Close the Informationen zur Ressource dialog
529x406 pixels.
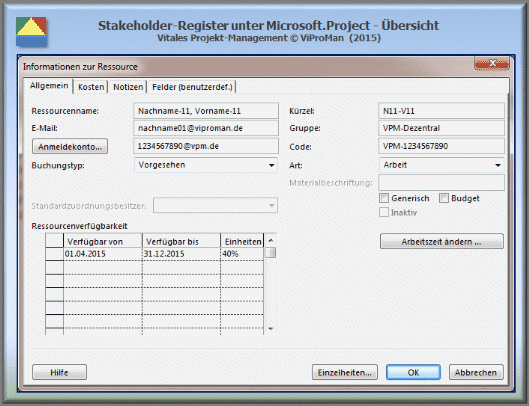pos(492,63)
